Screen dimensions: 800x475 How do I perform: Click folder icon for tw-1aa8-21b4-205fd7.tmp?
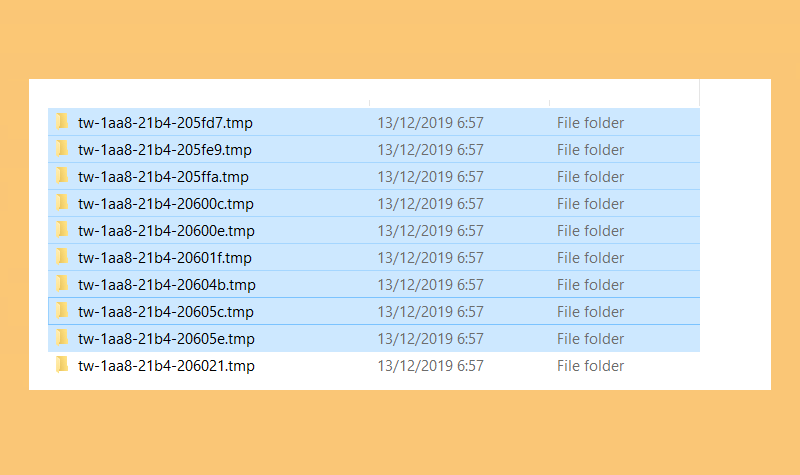62,121
